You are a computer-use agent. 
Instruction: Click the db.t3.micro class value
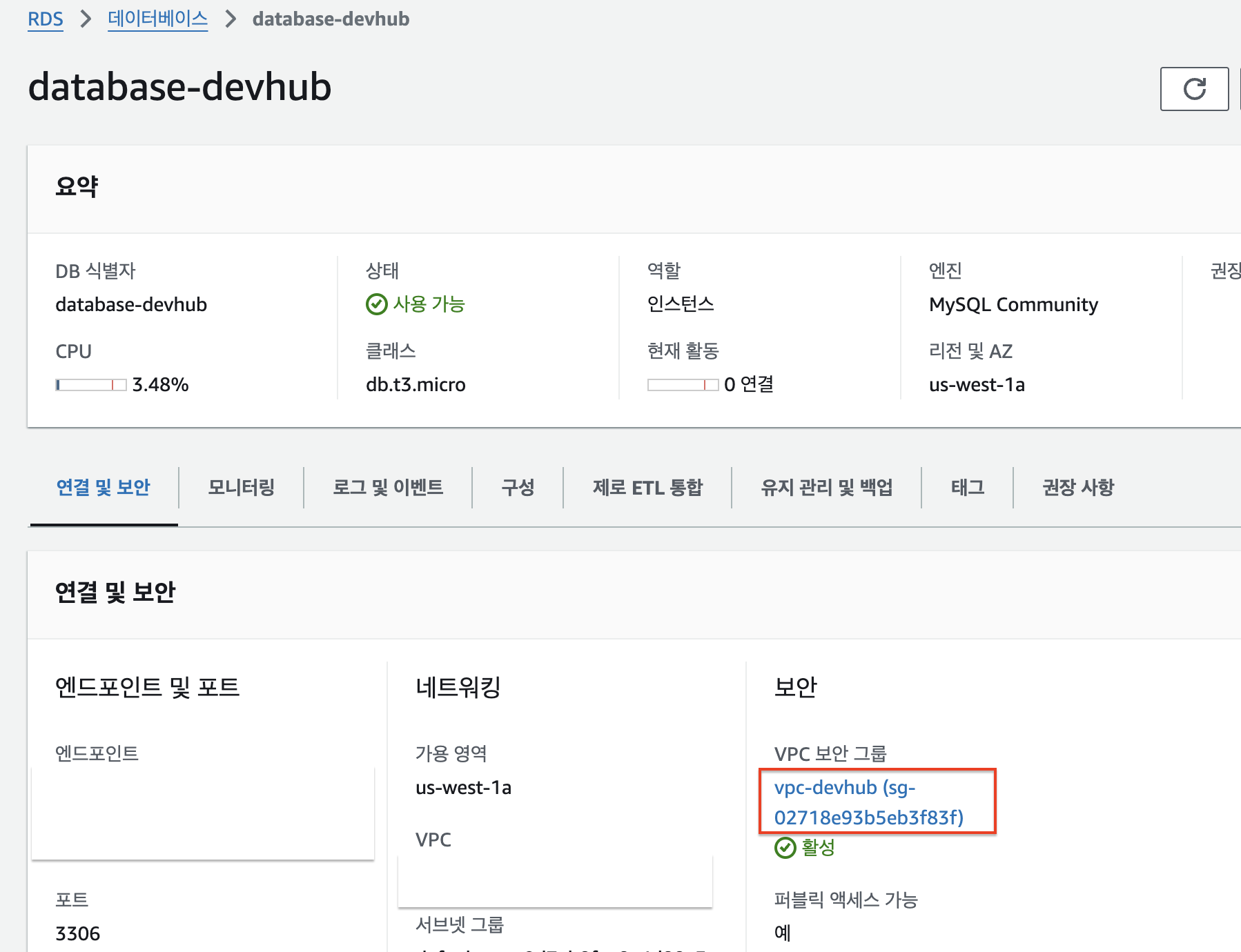tap(416, 385)
